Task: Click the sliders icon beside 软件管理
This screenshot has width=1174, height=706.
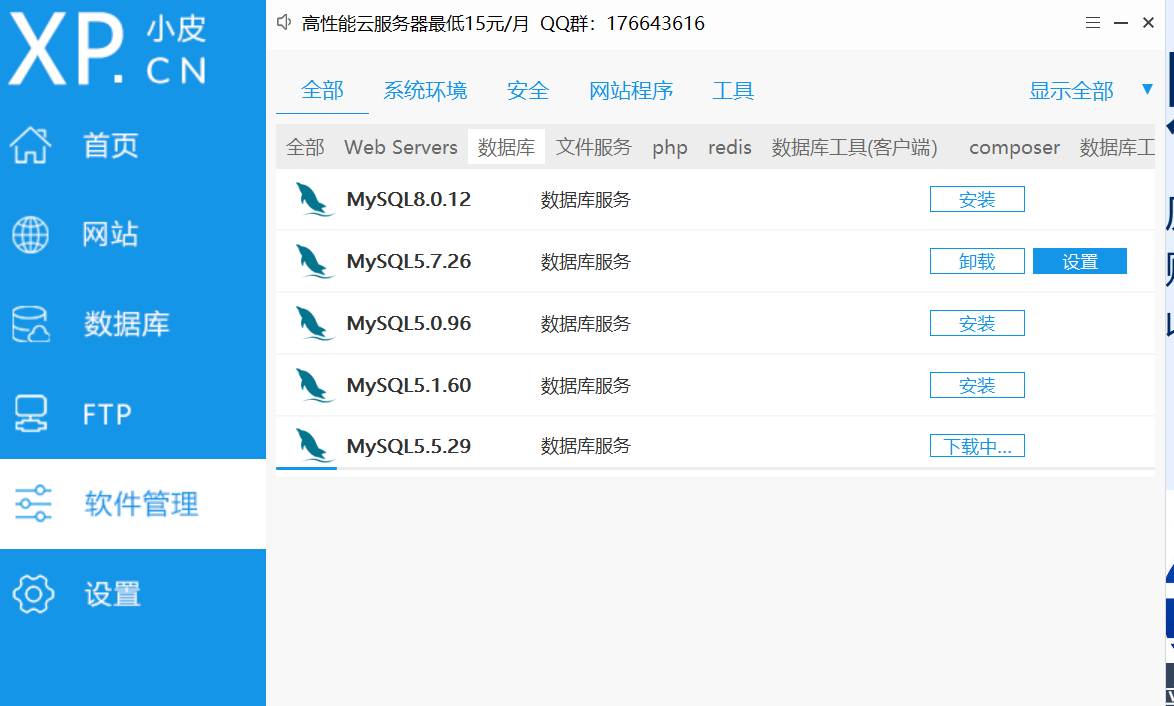Action: click(33, 503)
